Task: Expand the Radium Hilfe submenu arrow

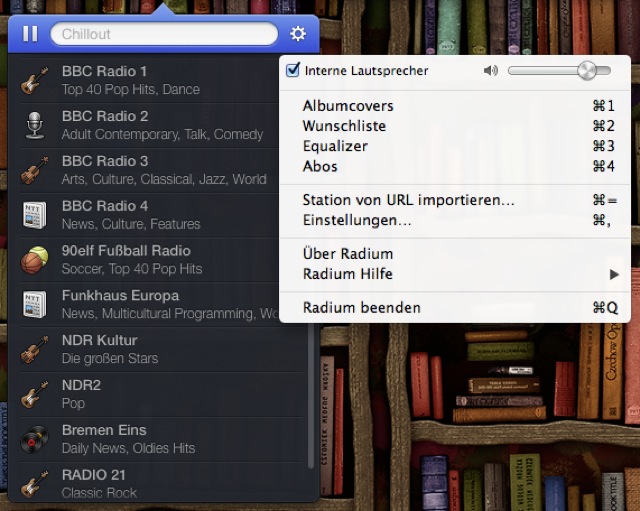Action: point(613,274)
